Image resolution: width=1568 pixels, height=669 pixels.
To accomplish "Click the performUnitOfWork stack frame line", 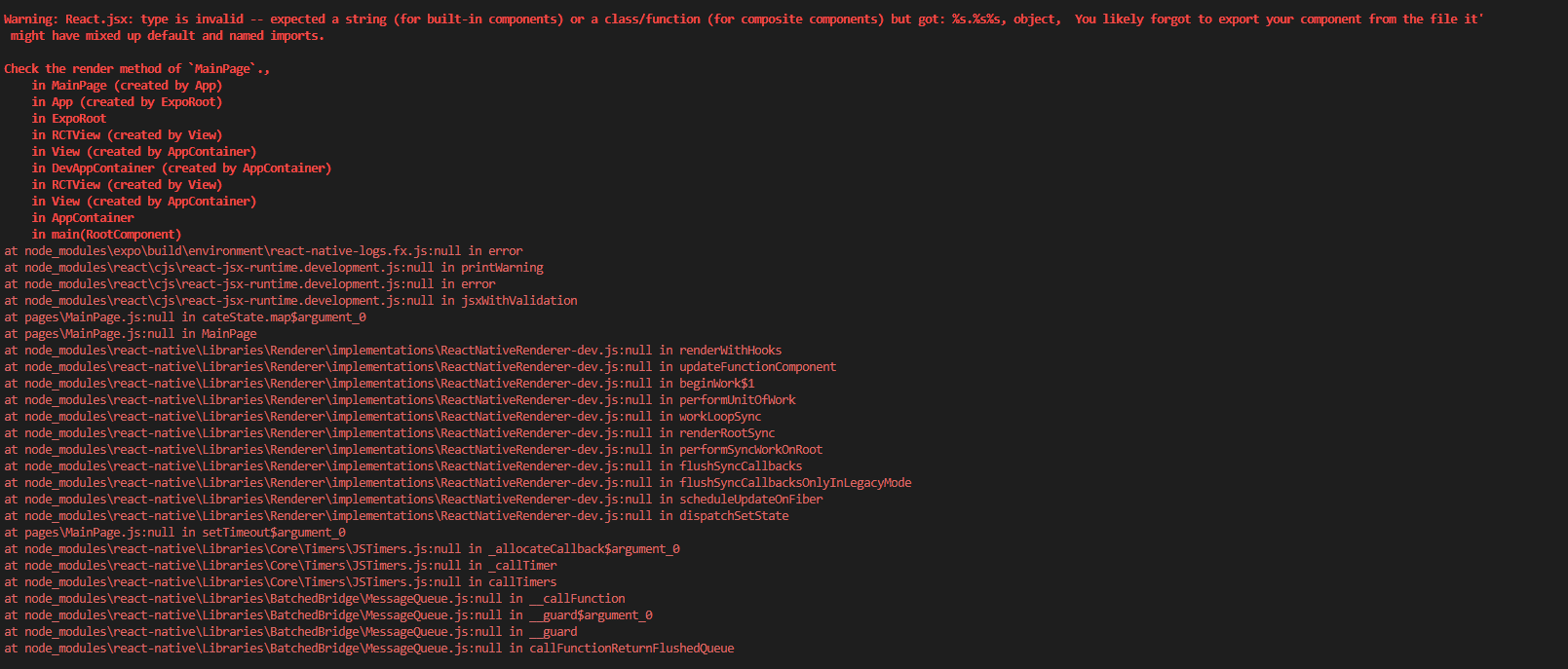I will (400, 400).
